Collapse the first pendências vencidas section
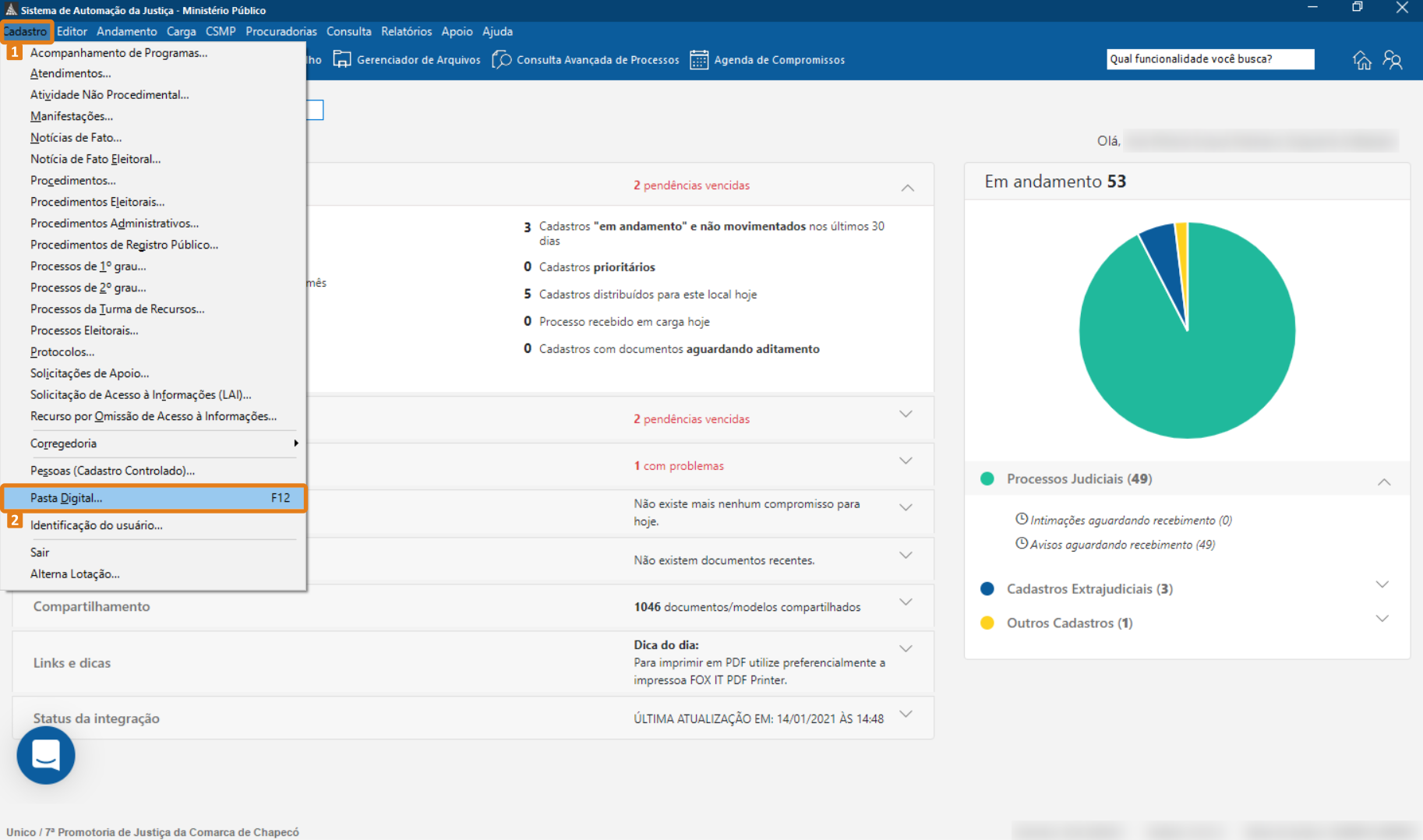Image resolution: width=1423 pixels, height=840 pixels. click(x=907, y=187)
